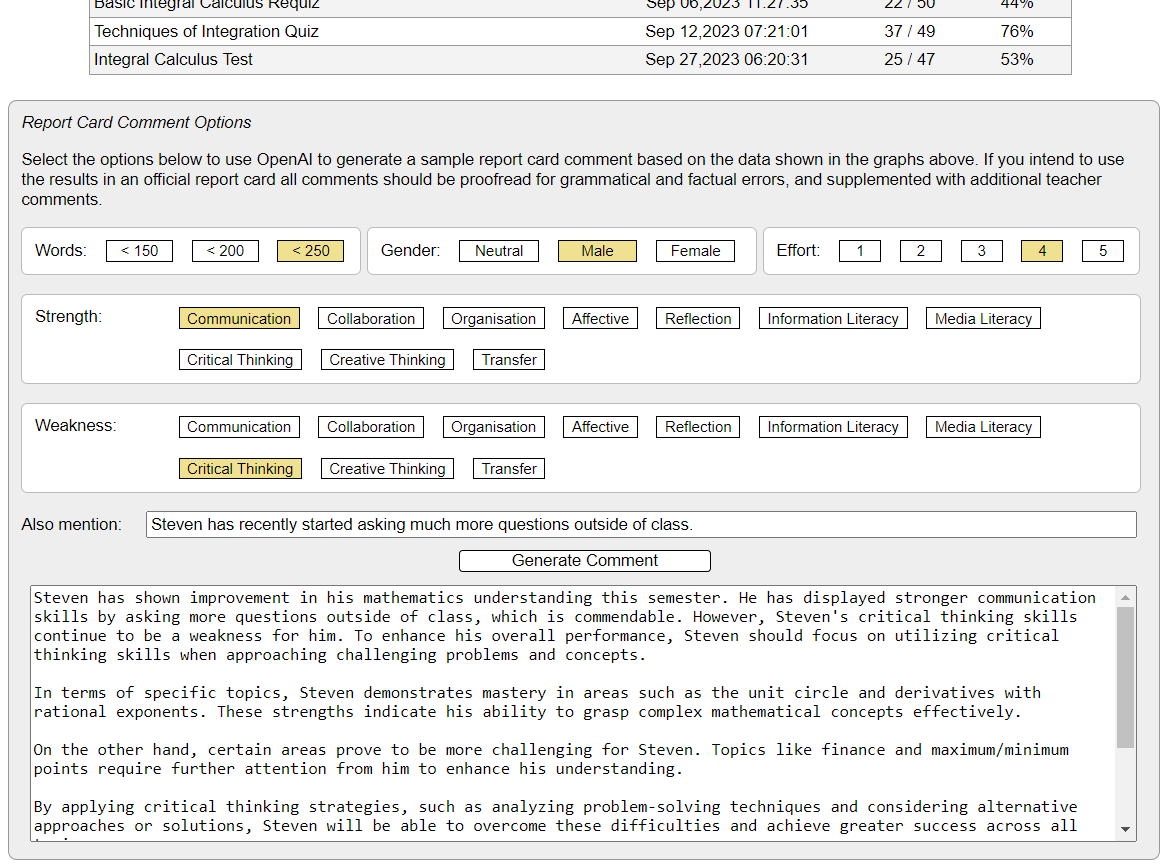Select Transfer as a Strength
Screen dimensions: 1167x864
pos(509,359)
